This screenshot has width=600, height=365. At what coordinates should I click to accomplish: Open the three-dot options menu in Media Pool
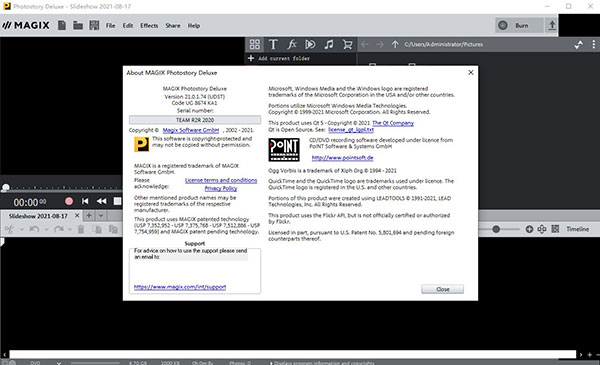(x=593, y=44)
